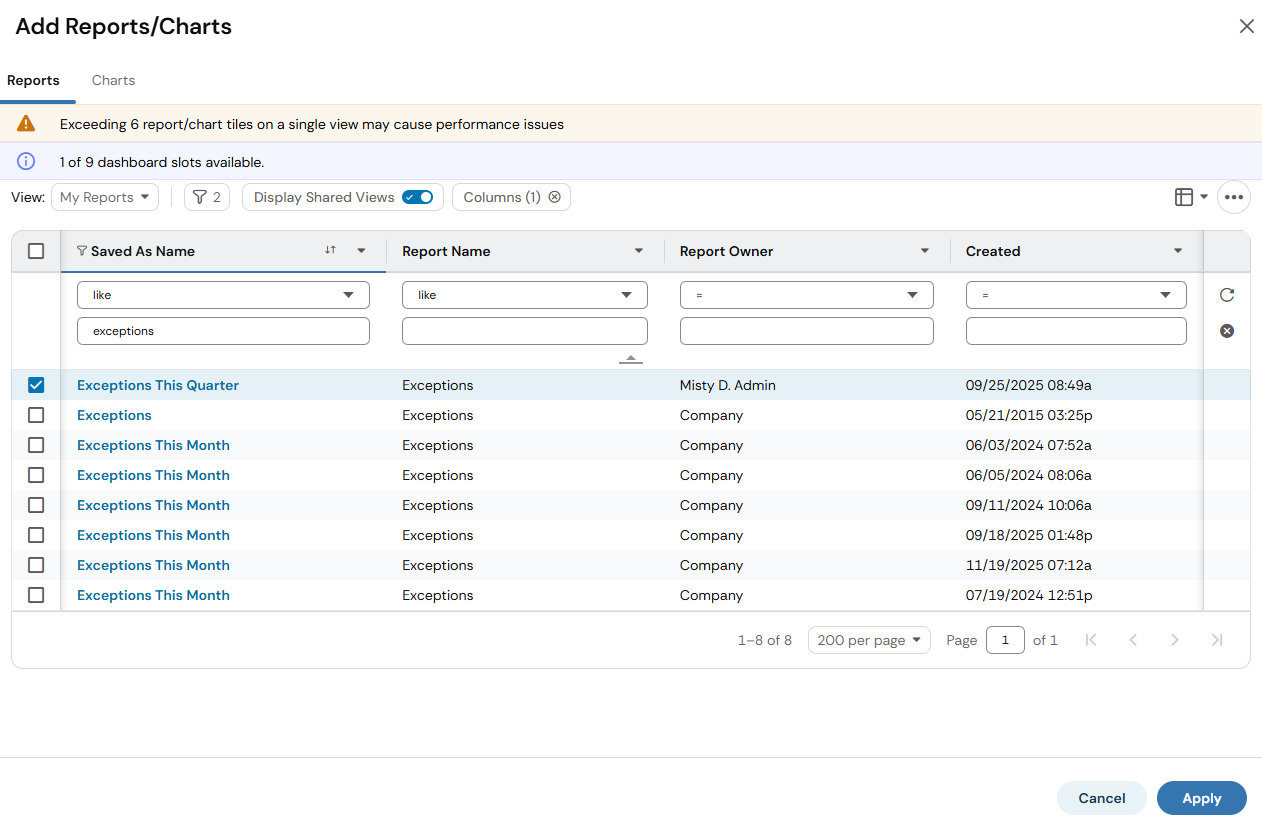Open Exceptions This Month link created 06/03/2024
The height and width of the screenshot is (828, 1262).
click(153, 445)
